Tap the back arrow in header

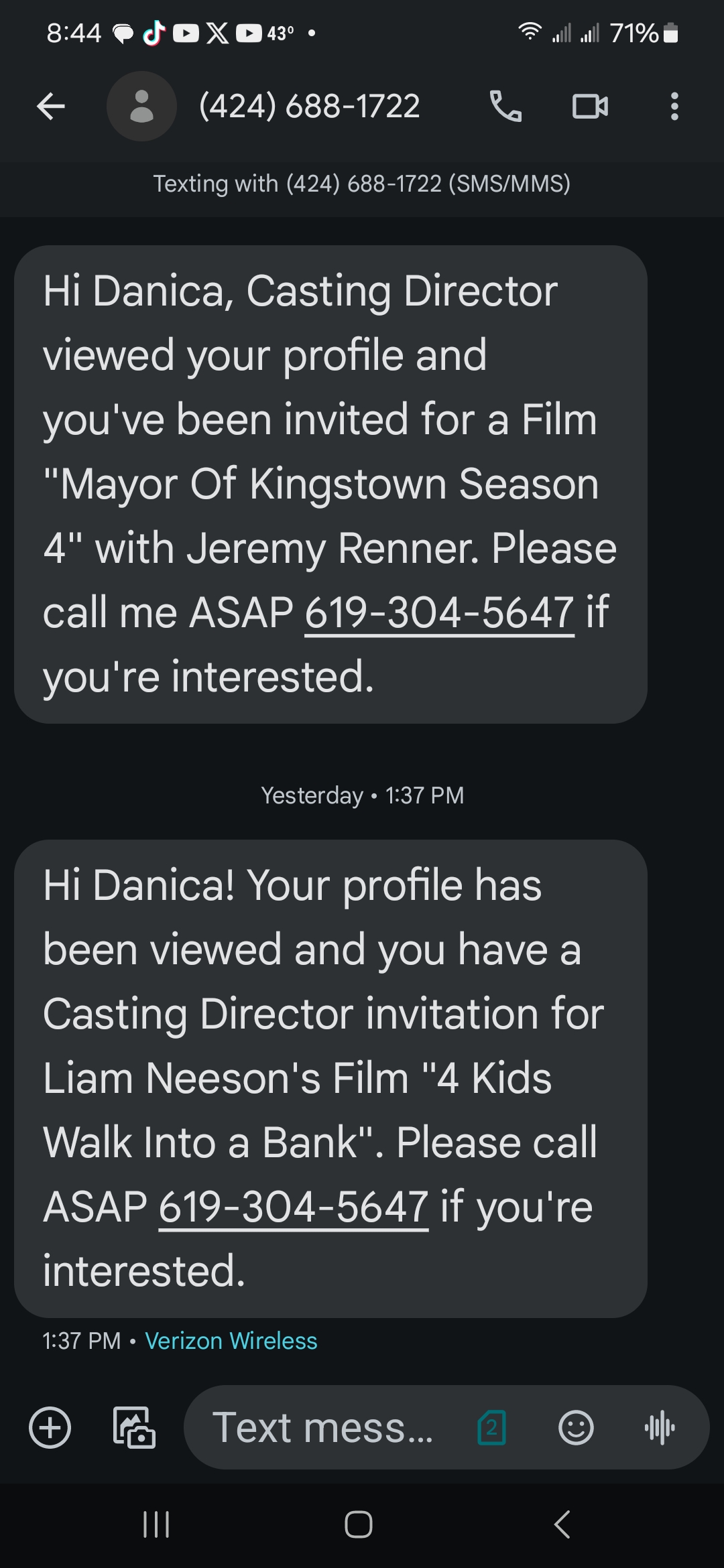pos(51,106)
